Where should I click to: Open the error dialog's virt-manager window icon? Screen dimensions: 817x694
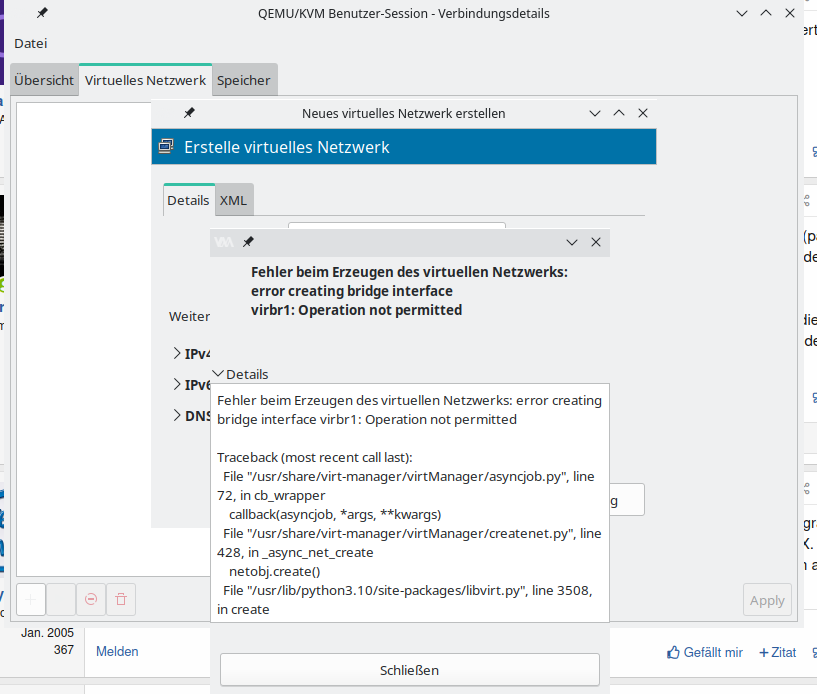tap(224, 242)
